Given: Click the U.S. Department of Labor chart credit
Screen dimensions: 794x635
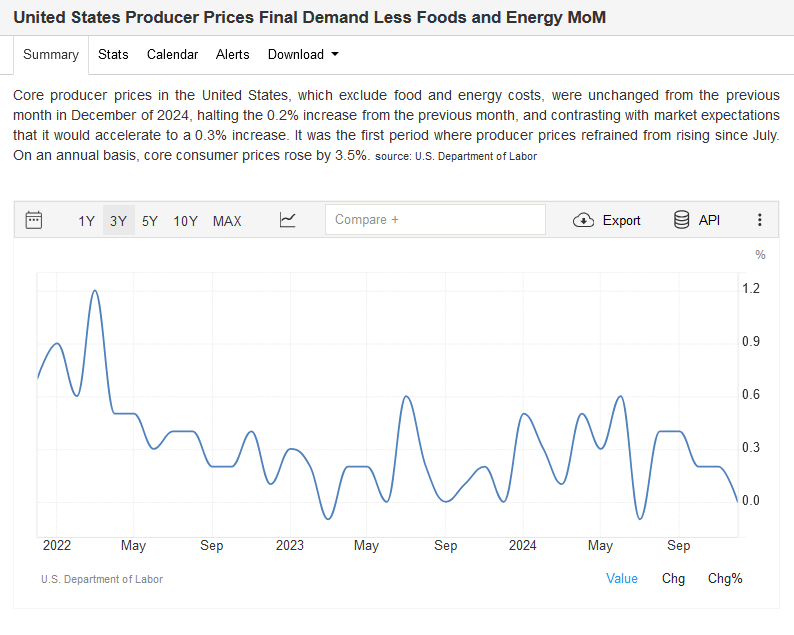Looking at the screenshot, I should click(102, 579).
